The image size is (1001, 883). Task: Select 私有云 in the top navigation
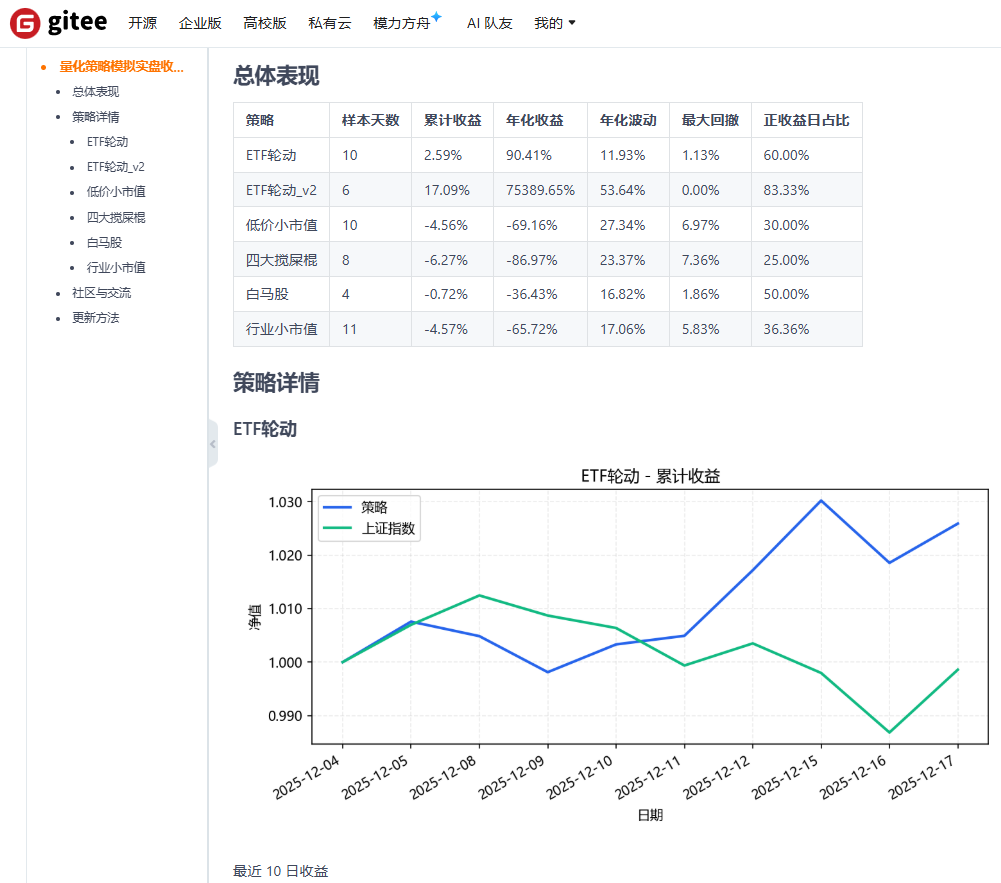pos(330,23)
